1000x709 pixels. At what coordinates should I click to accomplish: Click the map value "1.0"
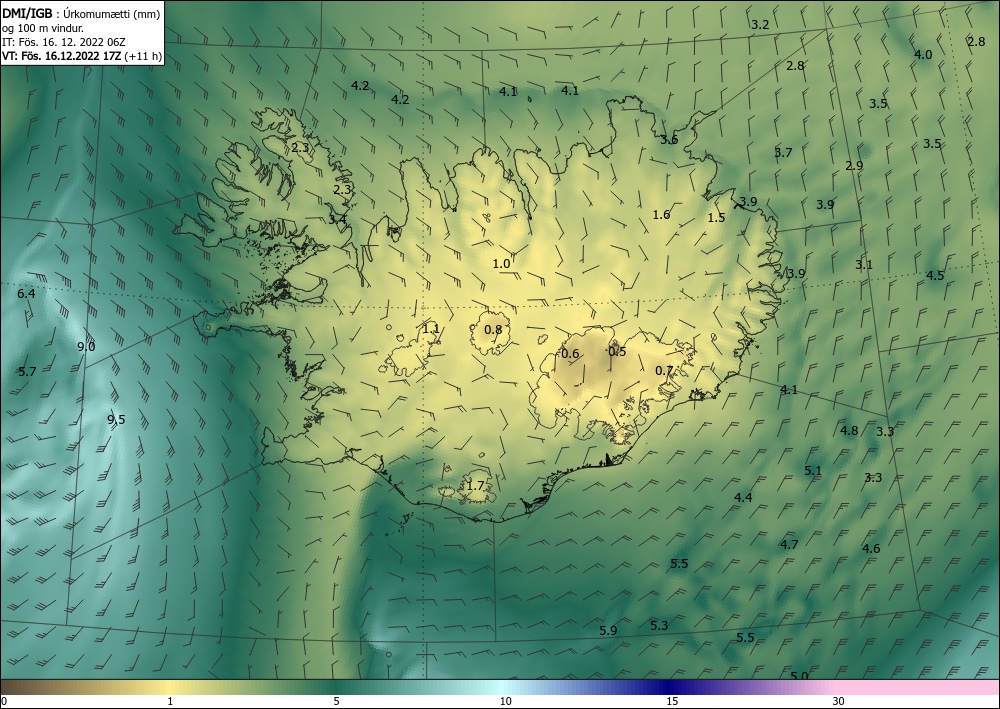pos(501,264)
